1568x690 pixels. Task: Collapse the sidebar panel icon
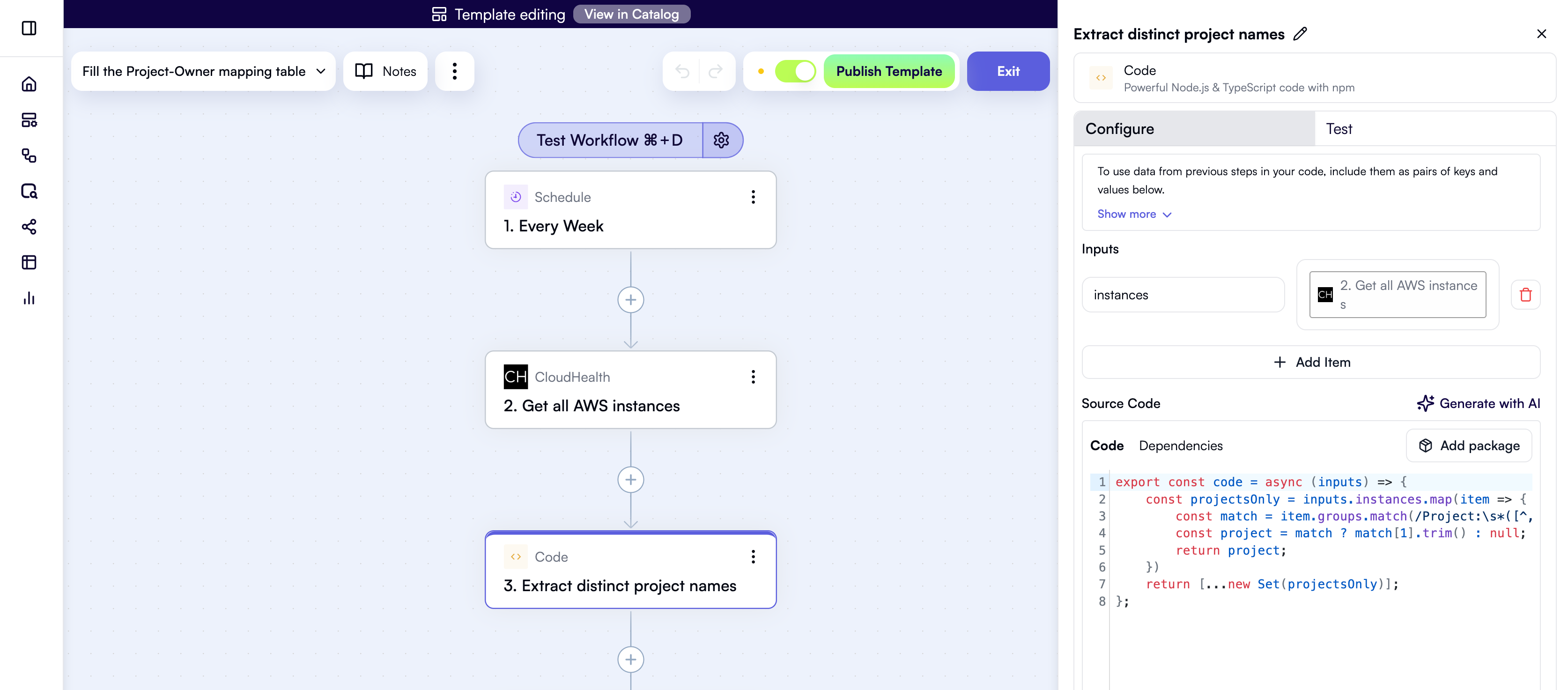29,28
